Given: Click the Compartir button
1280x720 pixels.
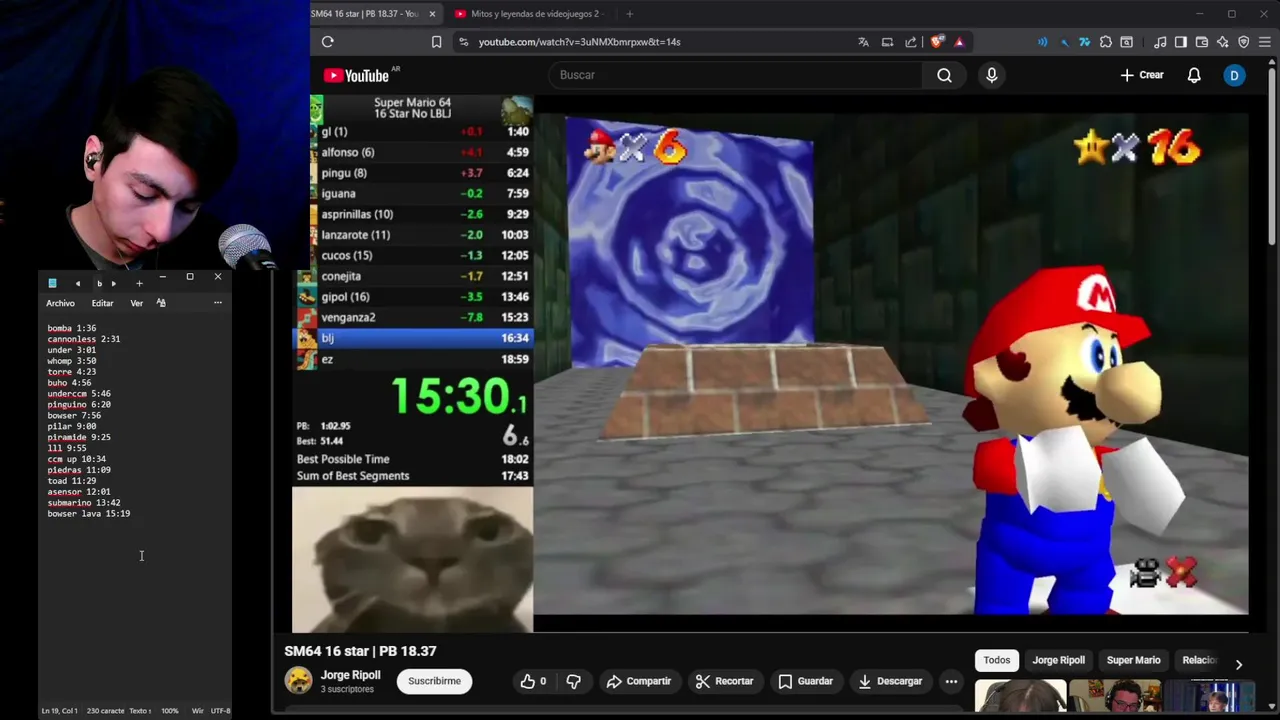Looking at the screenshot, I should 639,681.
